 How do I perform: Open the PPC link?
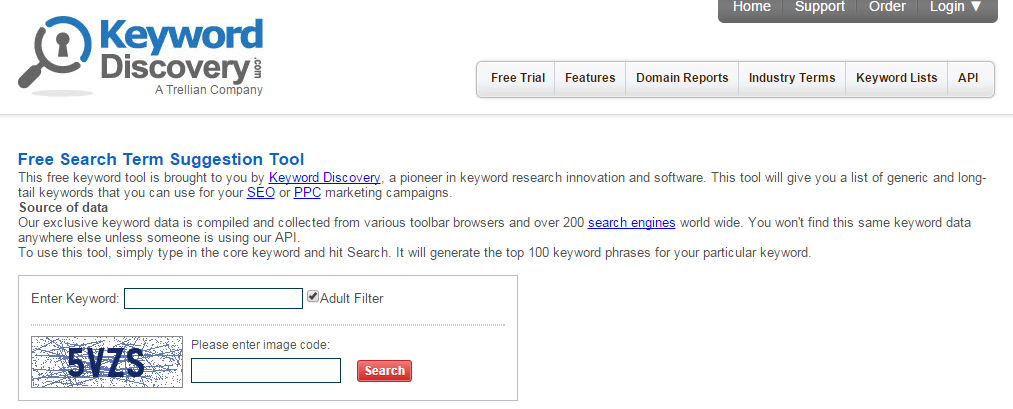click(x=308, y=193)
